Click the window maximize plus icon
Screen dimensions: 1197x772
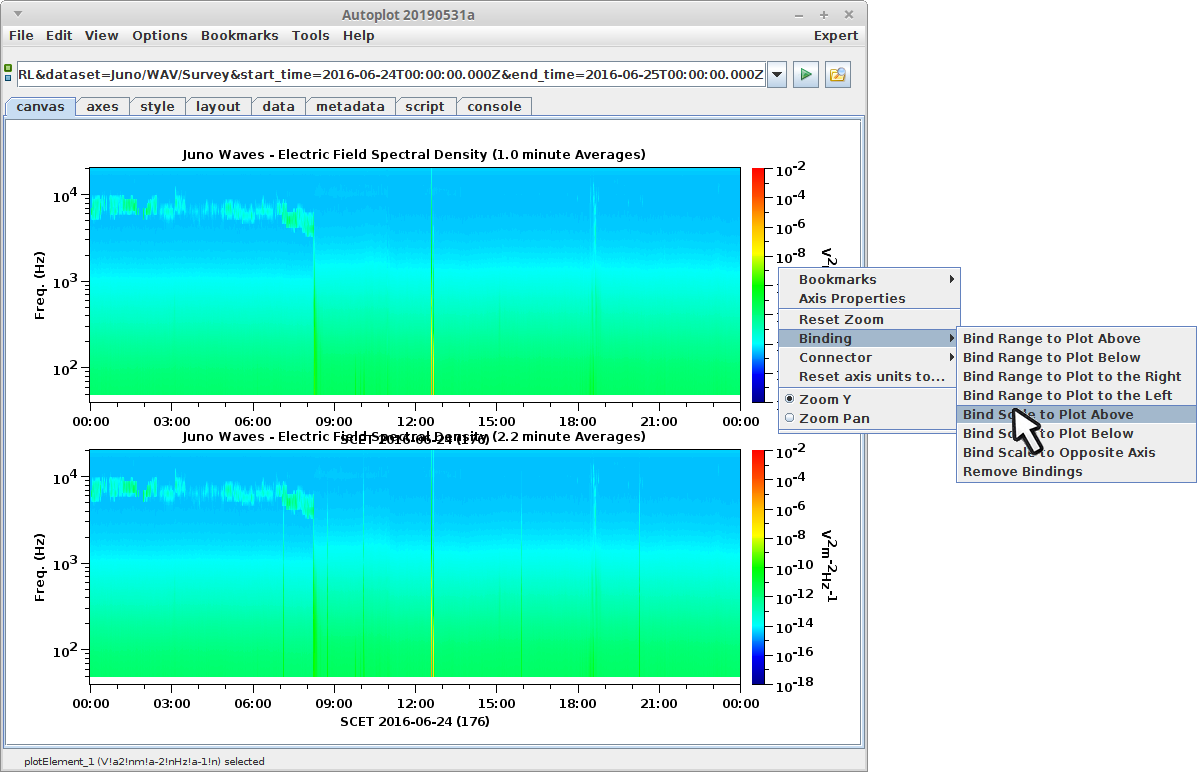pos(824,15)
